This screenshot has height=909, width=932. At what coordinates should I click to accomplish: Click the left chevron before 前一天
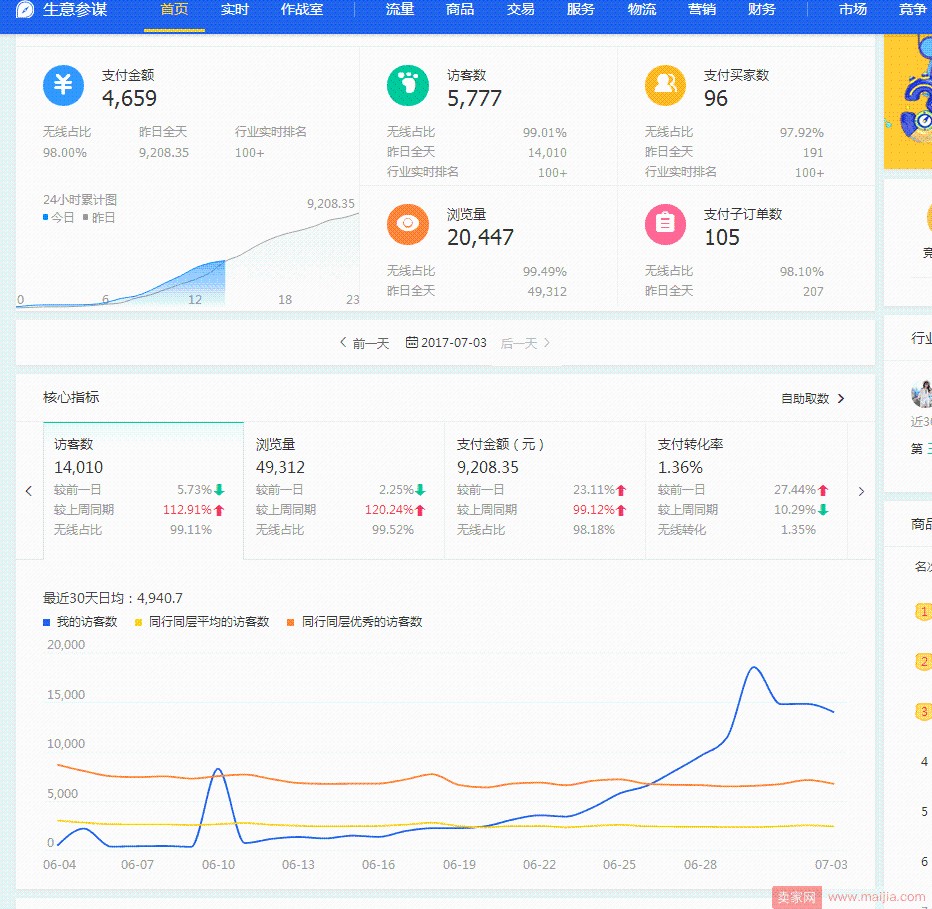pyautogui.click(x=343, y=342)
